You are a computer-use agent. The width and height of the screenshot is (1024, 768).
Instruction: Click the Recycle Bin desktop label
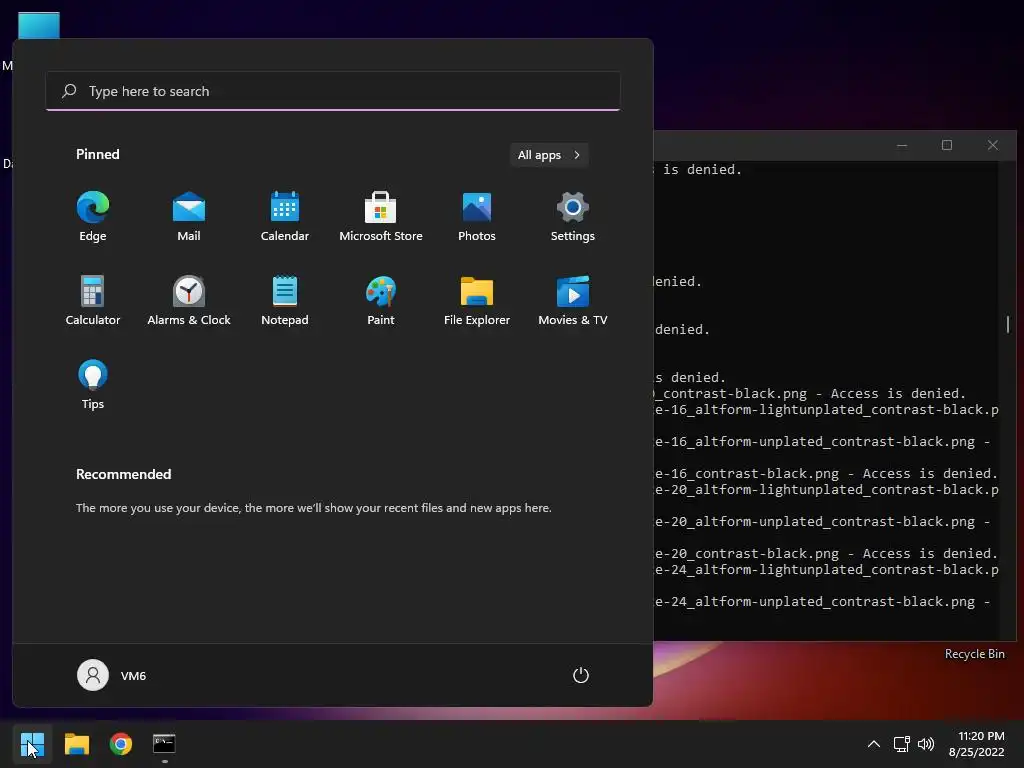[x=974, y=654]
